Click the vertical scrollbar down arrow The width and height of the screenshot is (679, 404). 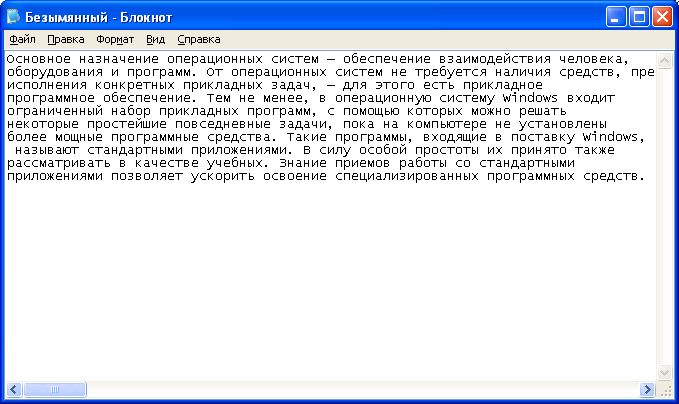click(x=664, y=372)
